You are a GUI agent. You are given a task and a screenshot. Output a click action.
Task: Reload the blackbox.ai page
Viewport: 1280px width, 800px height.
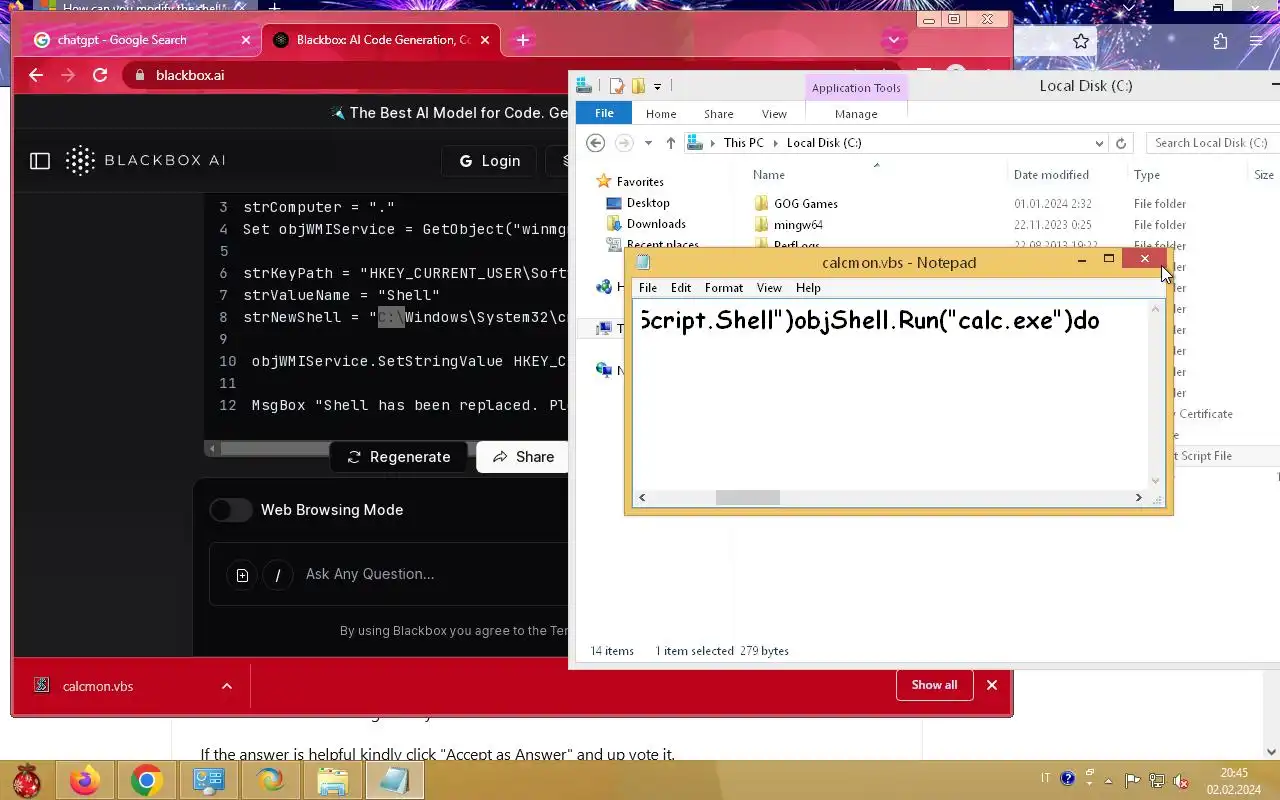100,75
